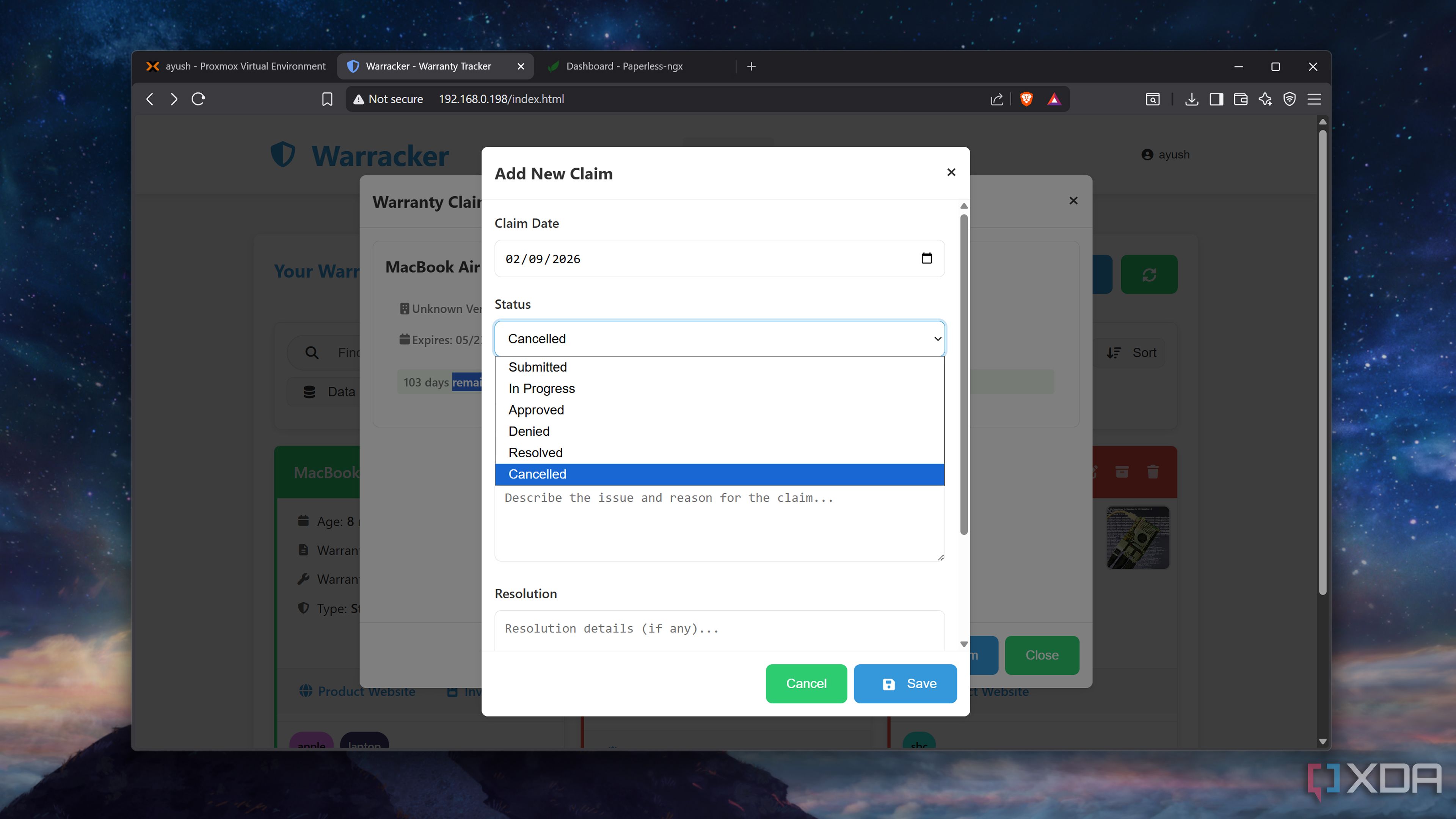
Task: Open Brave VPN icon
Action: click(1289, 99)
